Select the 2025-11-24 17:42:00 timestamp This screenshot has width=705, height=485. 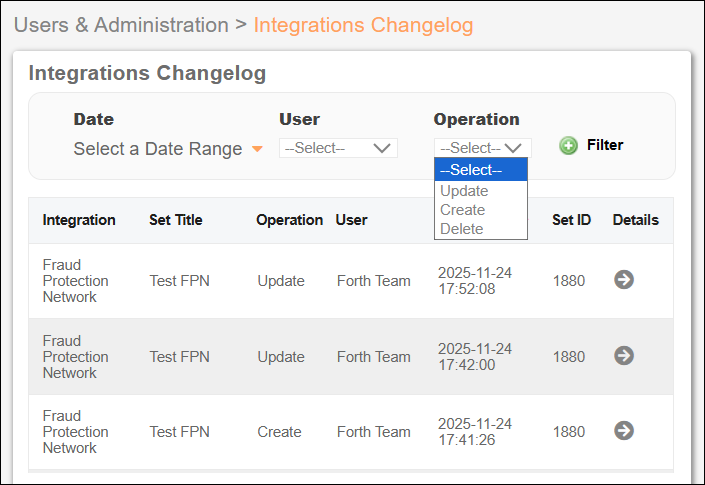pos(475,356)
